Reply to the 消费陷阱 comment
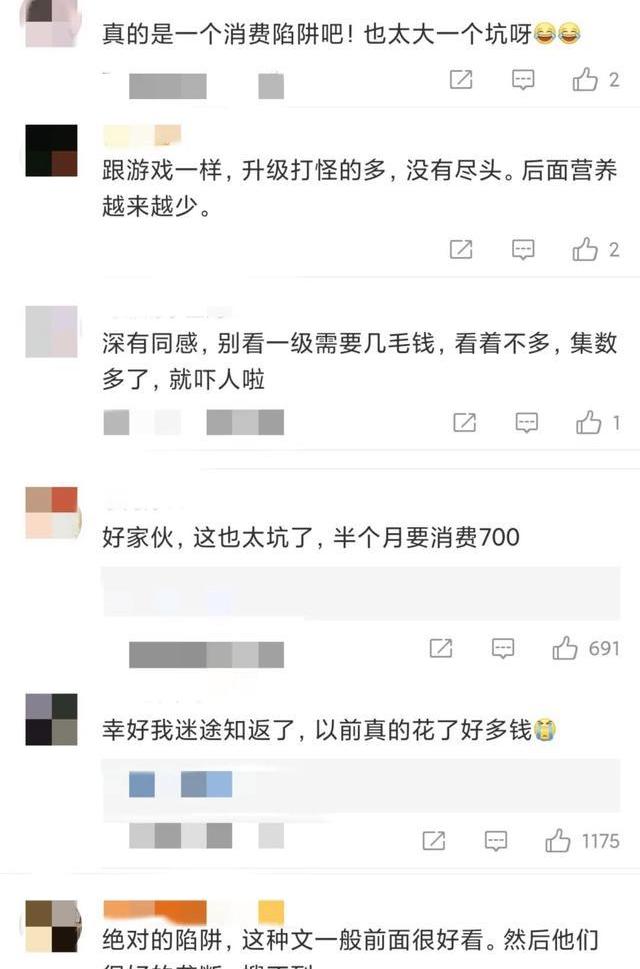This screenshot has height=969, width=640. coord(523,80)
